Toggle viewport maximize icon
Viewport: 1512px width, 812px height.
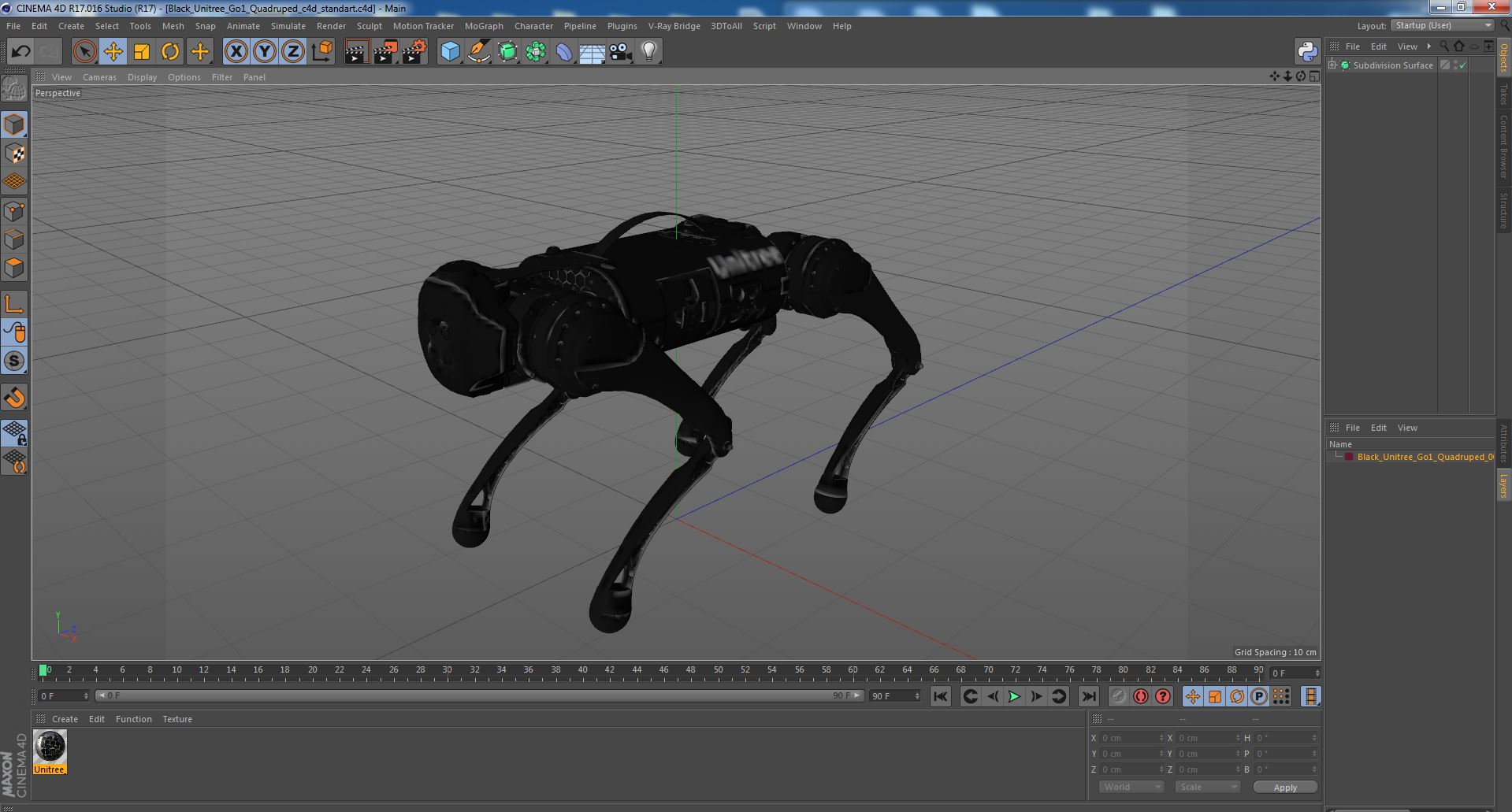tap(1314, 76)
